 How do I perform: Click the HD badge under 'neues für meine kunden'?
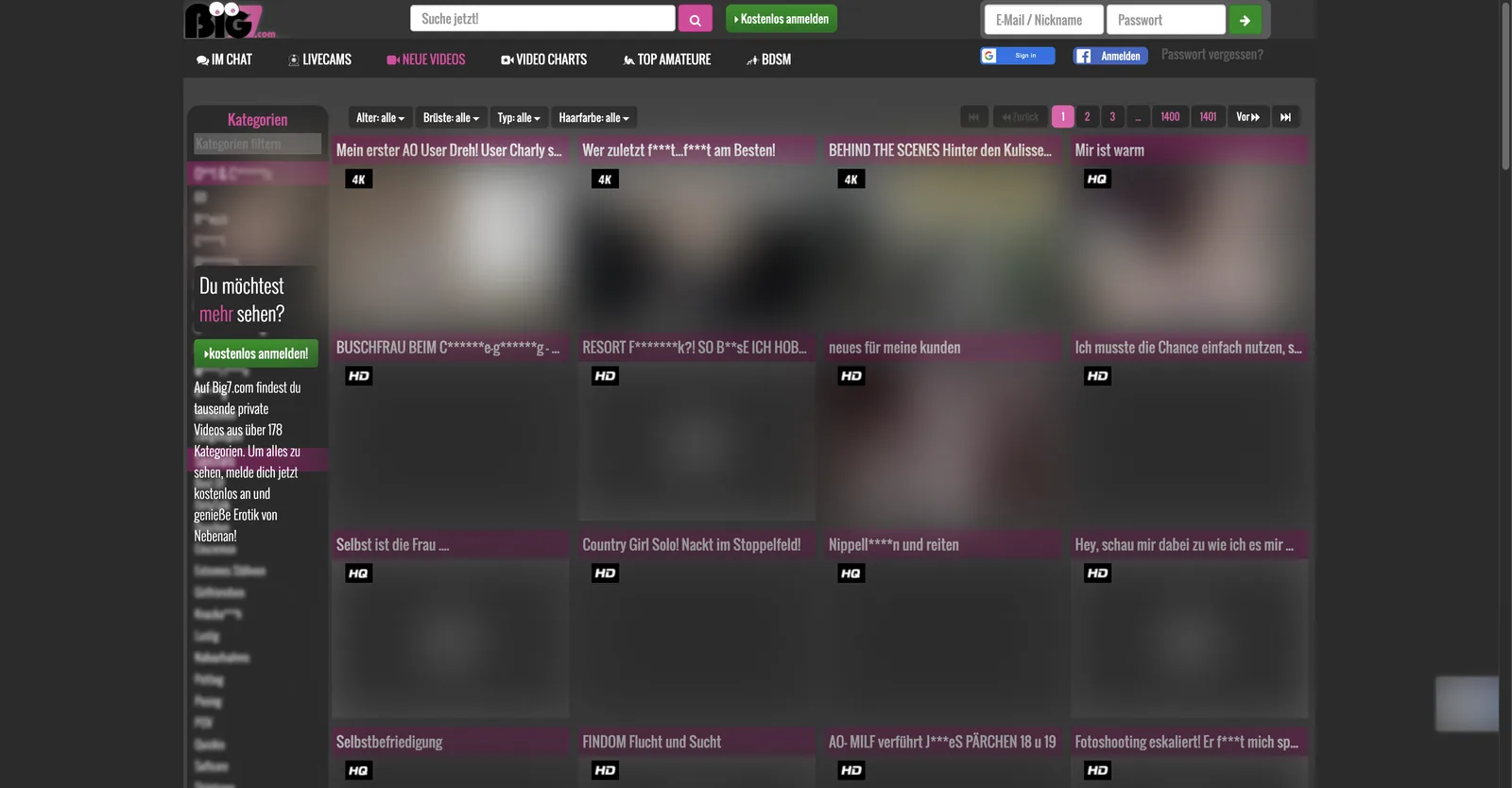tap(850, 376)
